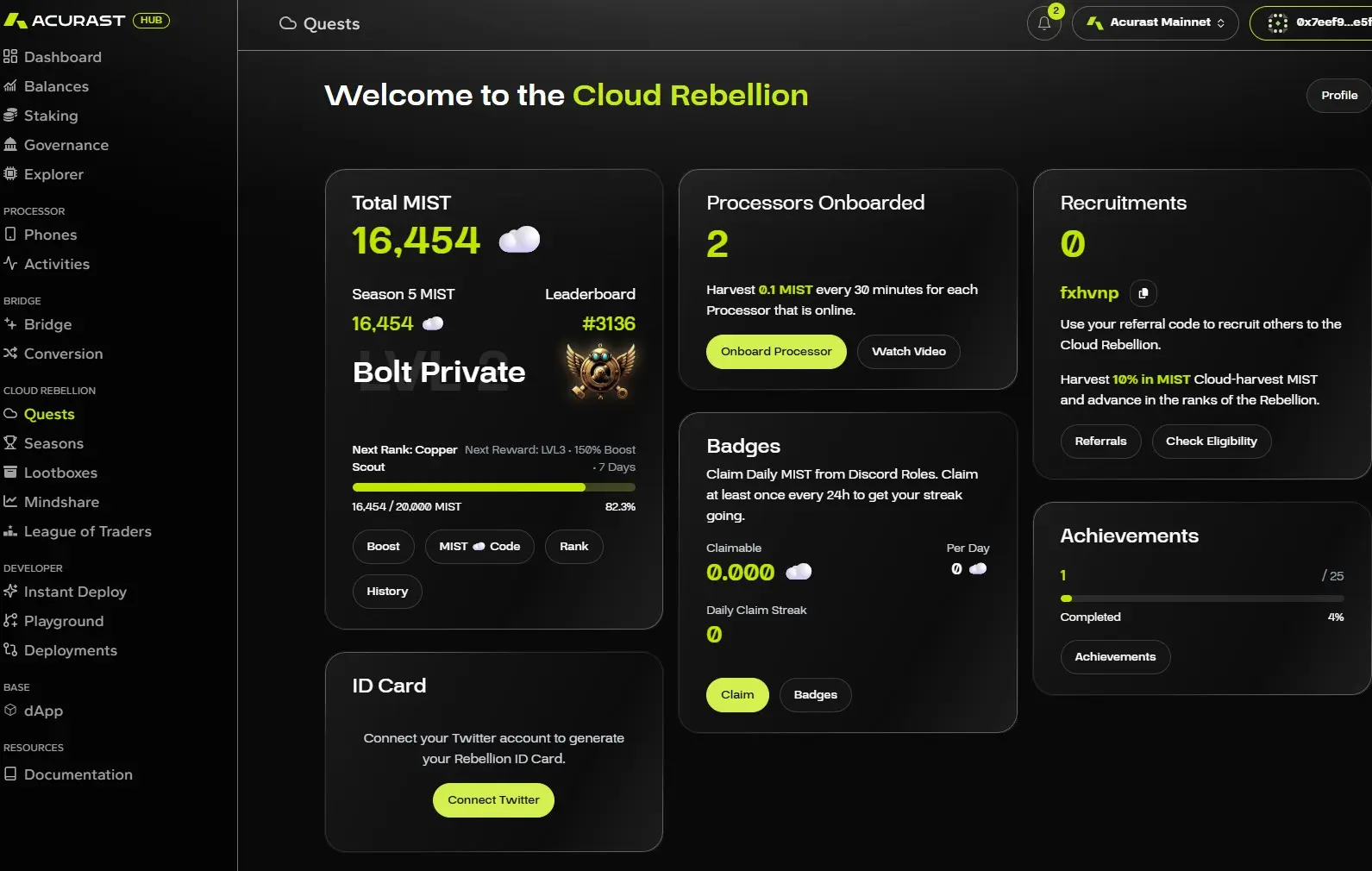Click the Profile button
The width and height of the screenshot is (1372, 871).
pyautogui.click(x=1339, y=96)
